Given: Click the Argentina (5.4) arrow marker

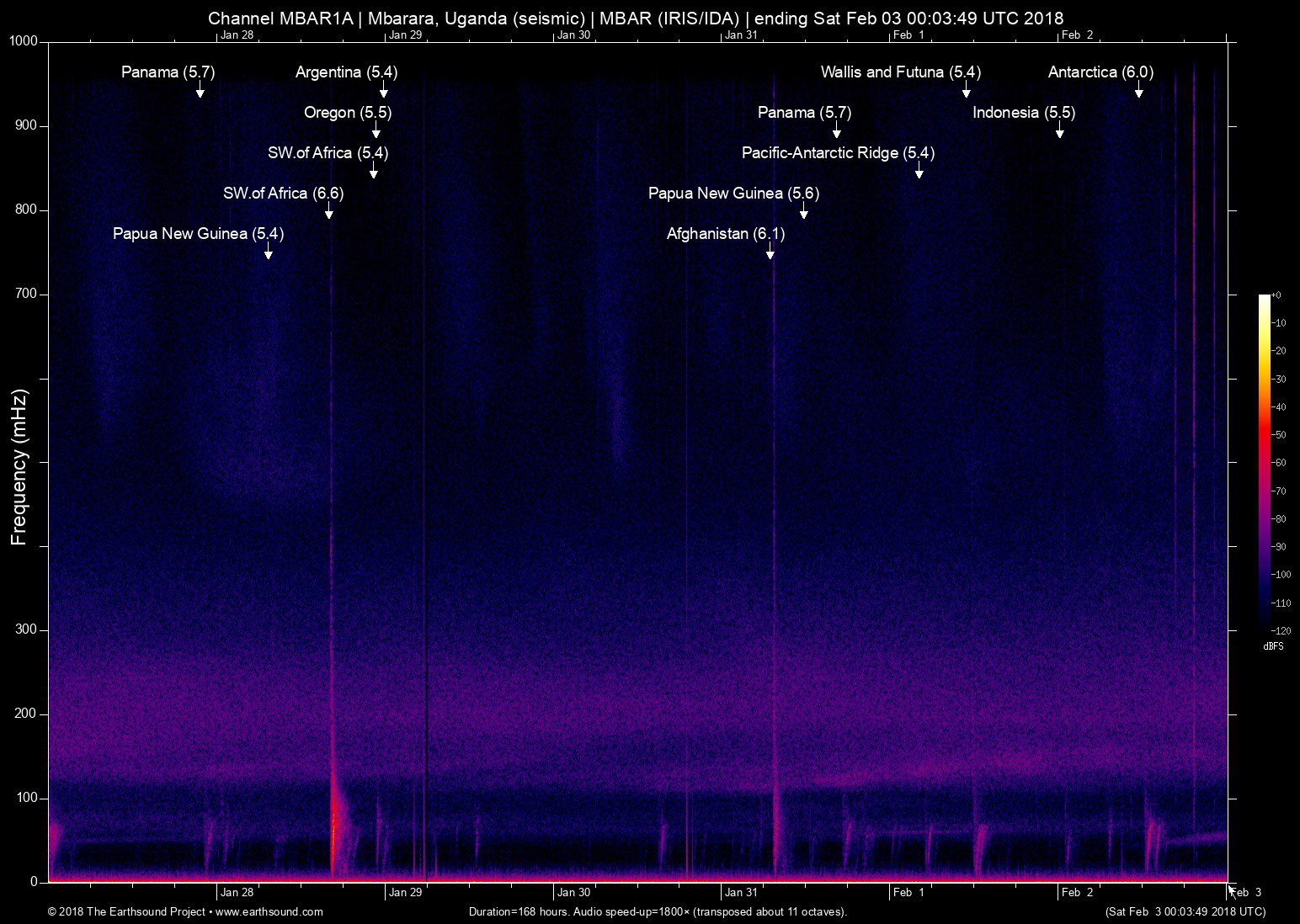Looking at the screenshot, I should pyautogui.click(x=383, y=90).
